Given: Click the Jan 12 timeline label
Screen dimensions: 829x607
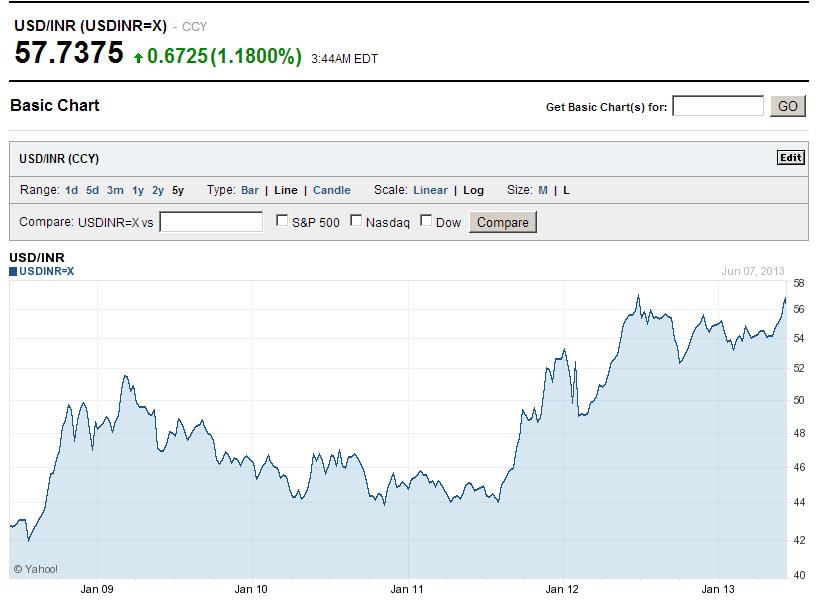Looking at the screenshot, I should tap(562, 589).
